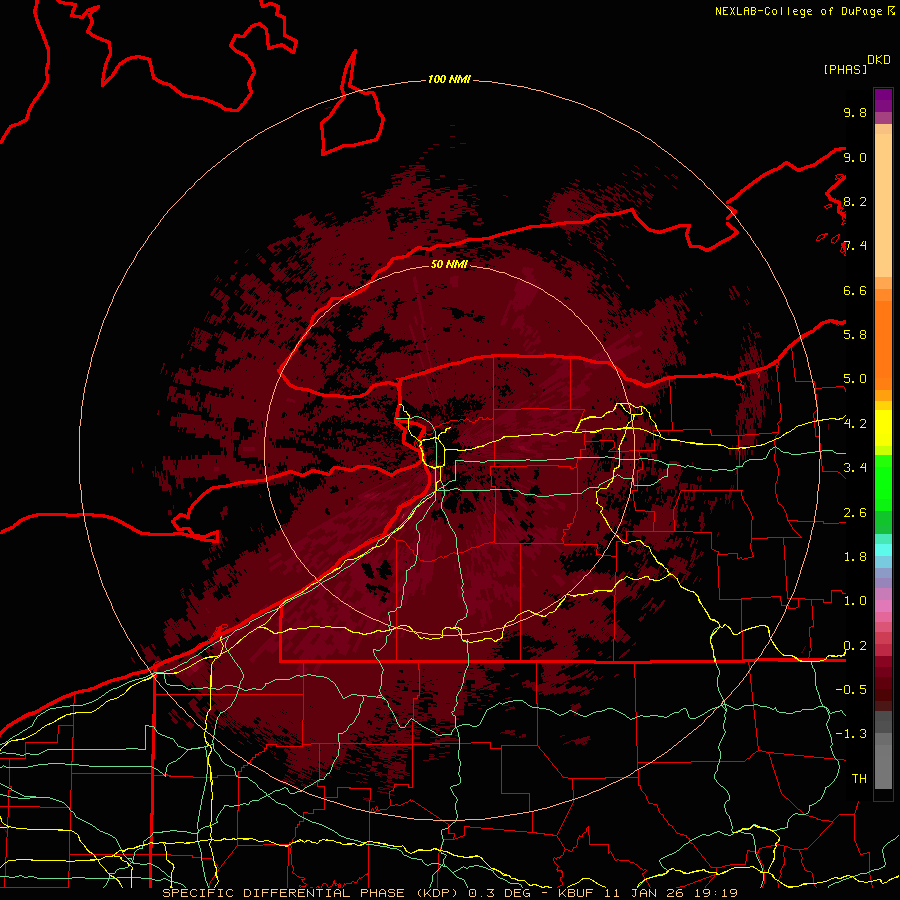Click the TH threshold label on legend
The height and width of the screenshot is (900, 900).
859,779
